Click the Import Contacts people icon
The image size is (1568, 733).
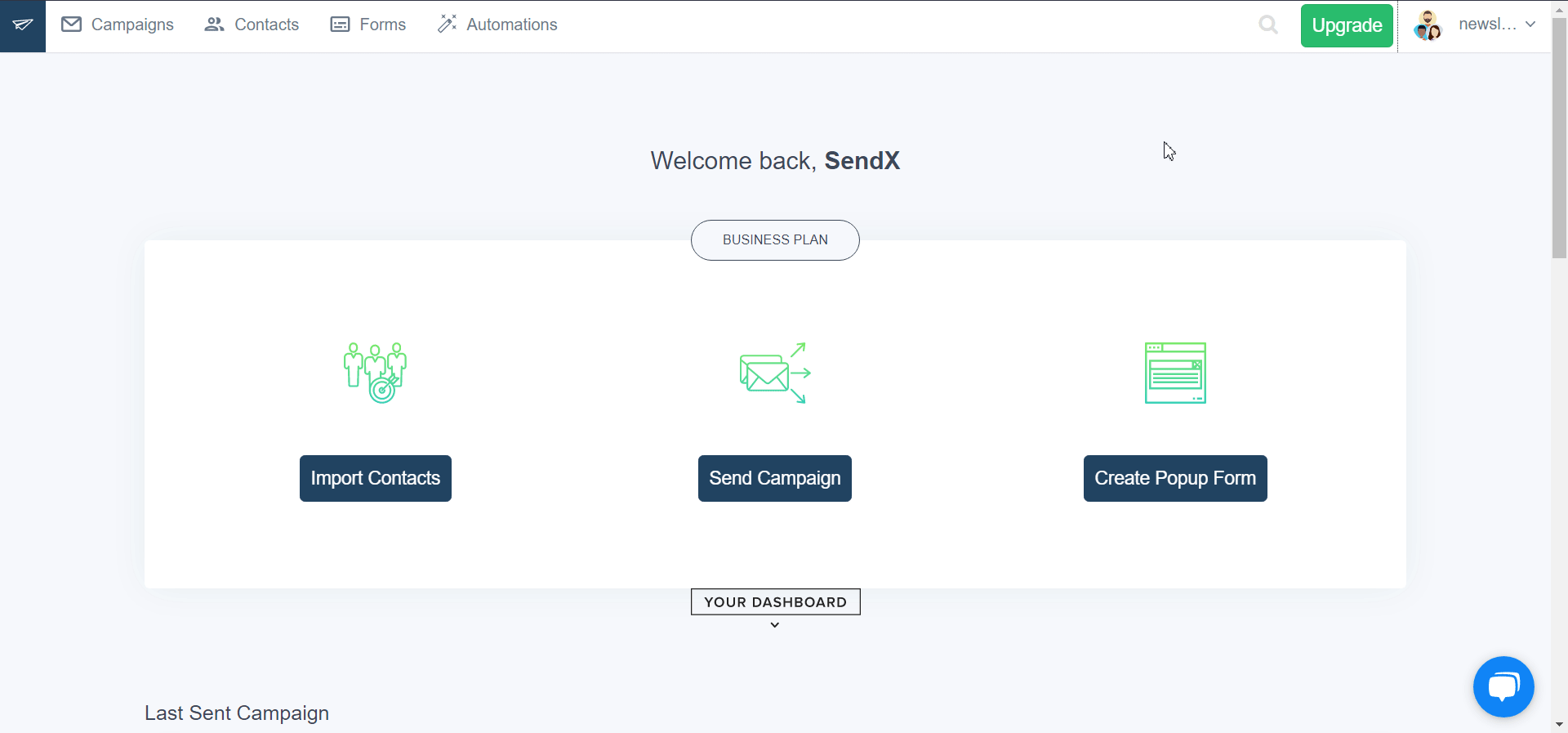click(375, 373)
